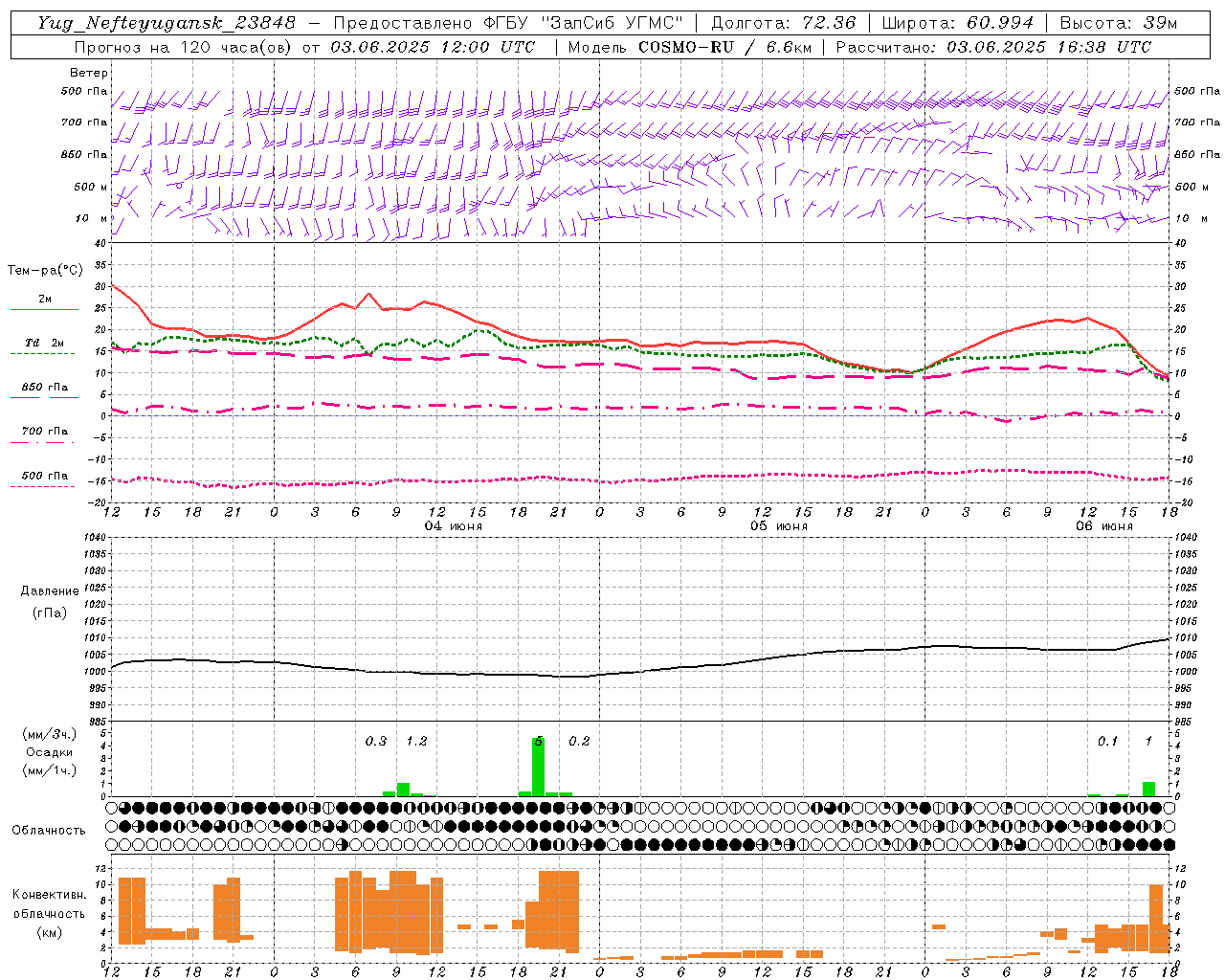Click the 700 гПа temperature legend entry
The width and height of the screenshot is (1225, 980).
(x=45, y=432)
